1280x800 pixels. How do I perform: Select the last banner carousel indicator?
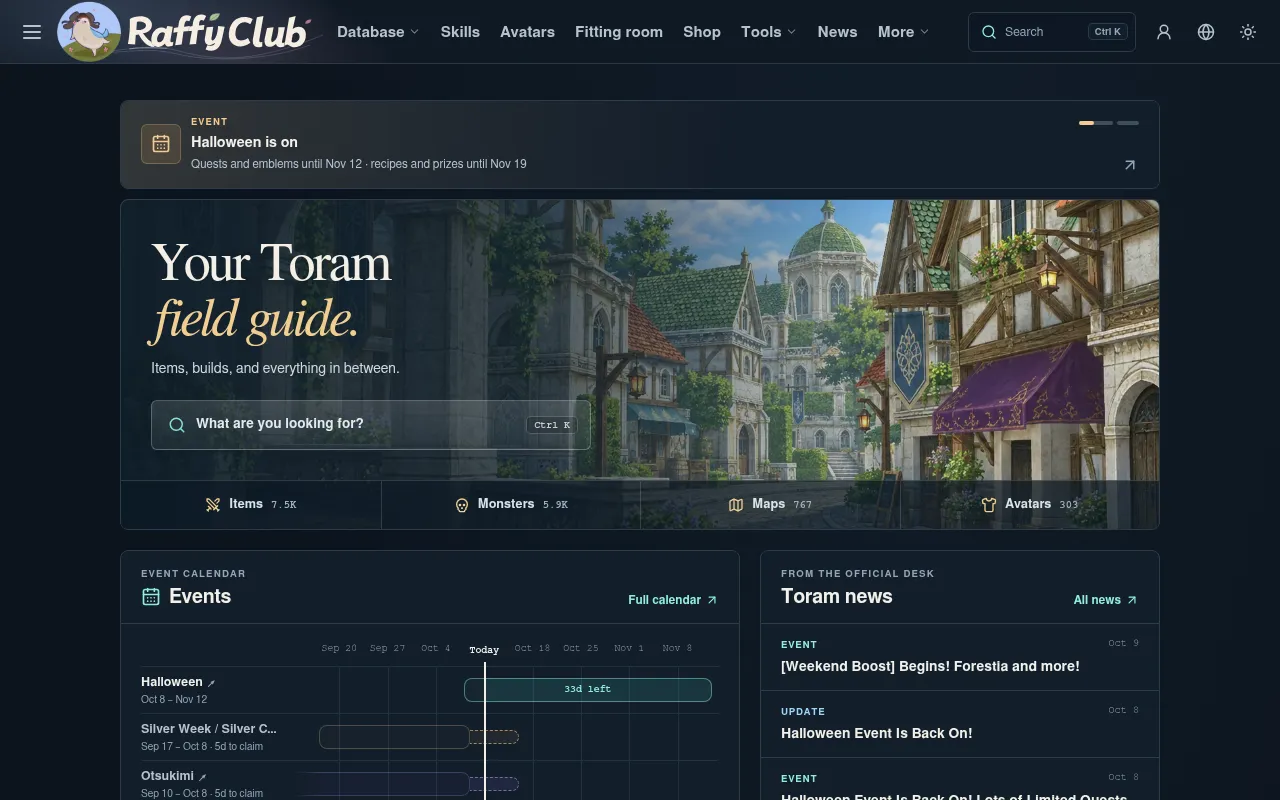[x=1128, y=123]
